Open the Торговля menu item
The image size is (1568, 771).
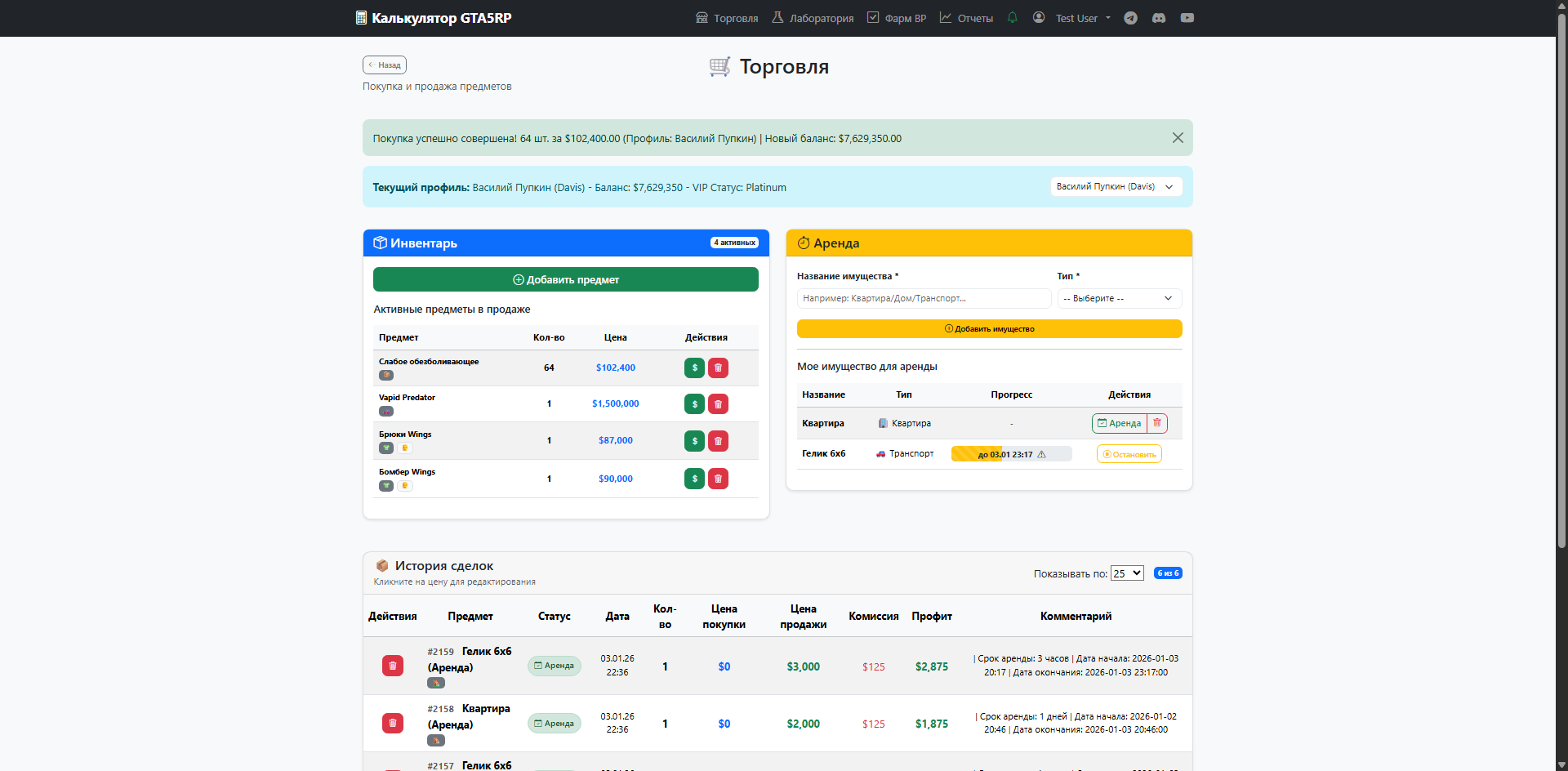pos(727,18)
